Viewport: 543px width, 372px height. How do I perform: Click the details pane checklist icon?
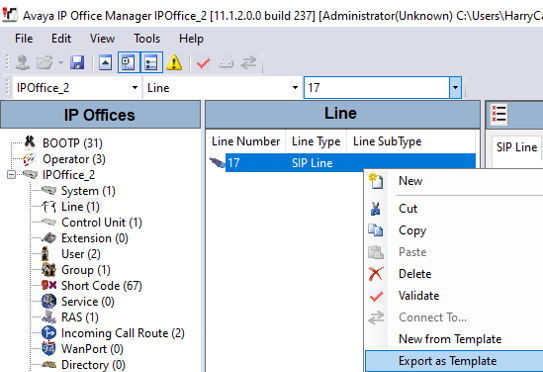(x=499, y=114)
